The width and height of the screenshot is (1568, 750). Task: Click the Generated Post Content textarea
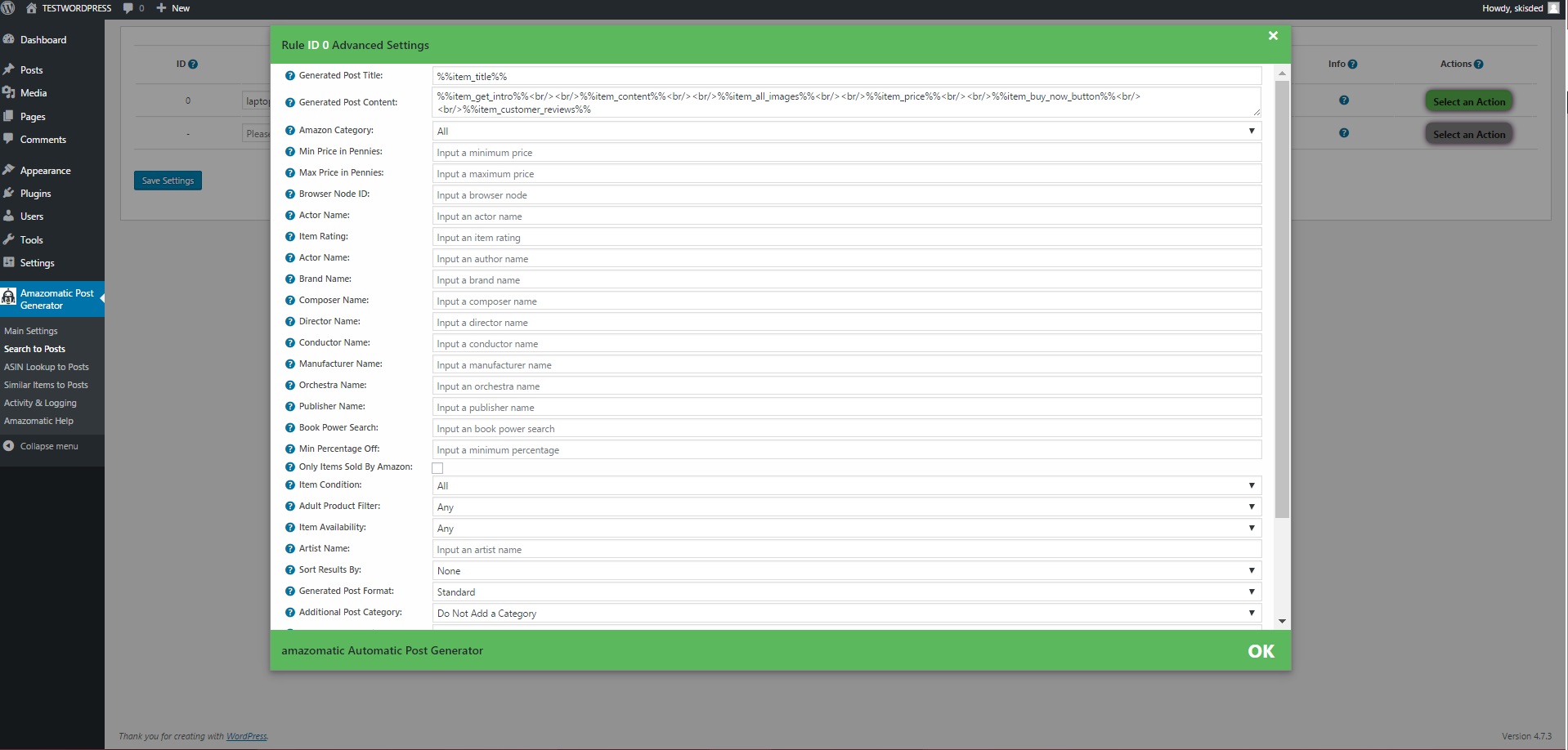tap(846, 102)
